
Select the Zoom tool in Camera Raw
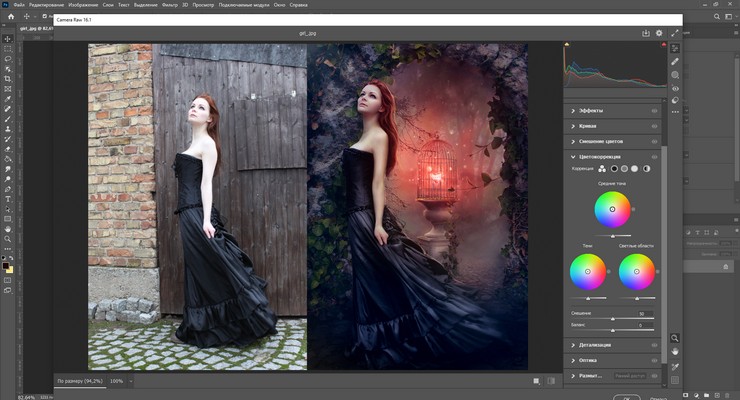(676, 338)
